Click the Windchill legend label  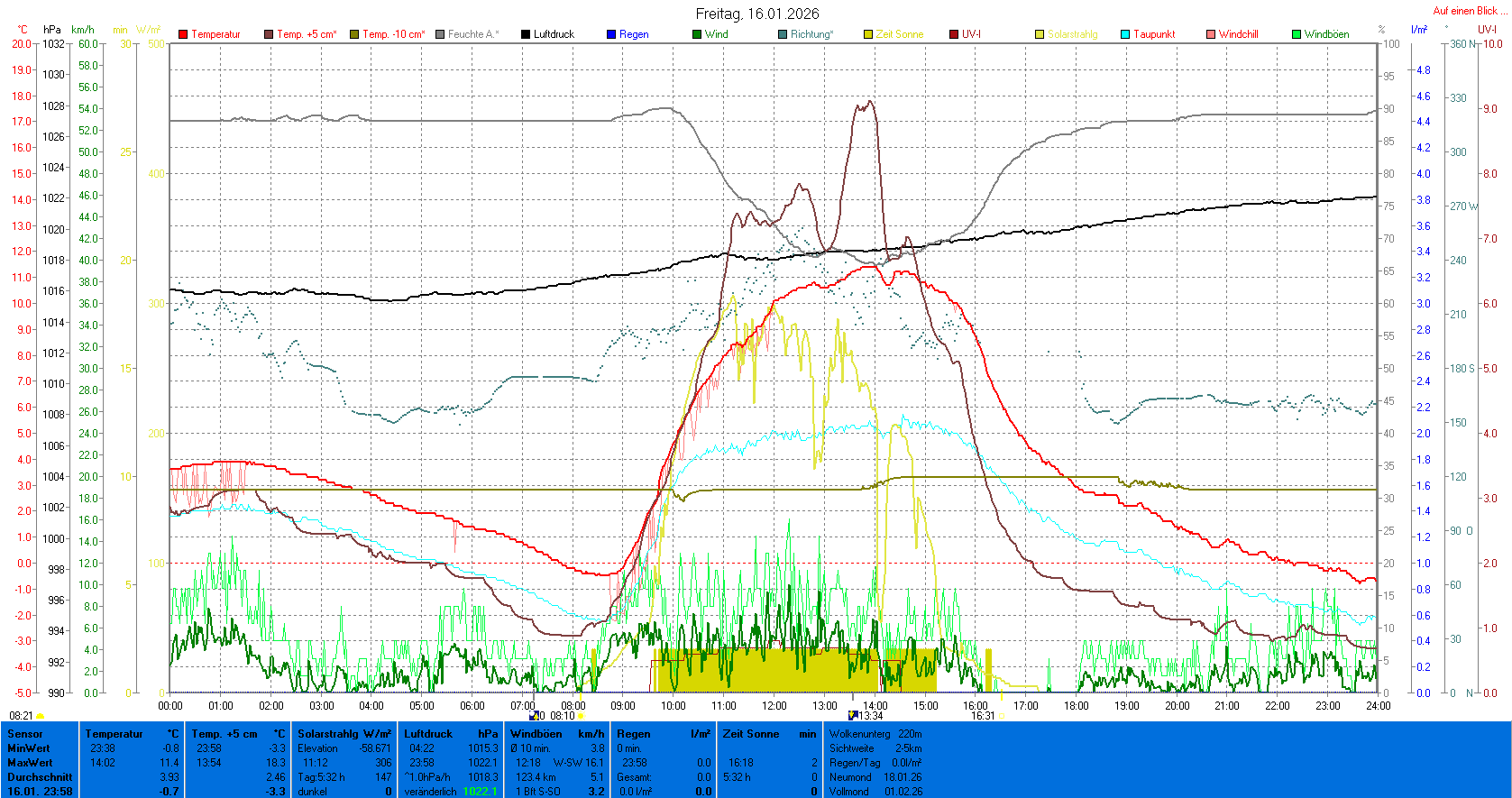pos(1238,34)
